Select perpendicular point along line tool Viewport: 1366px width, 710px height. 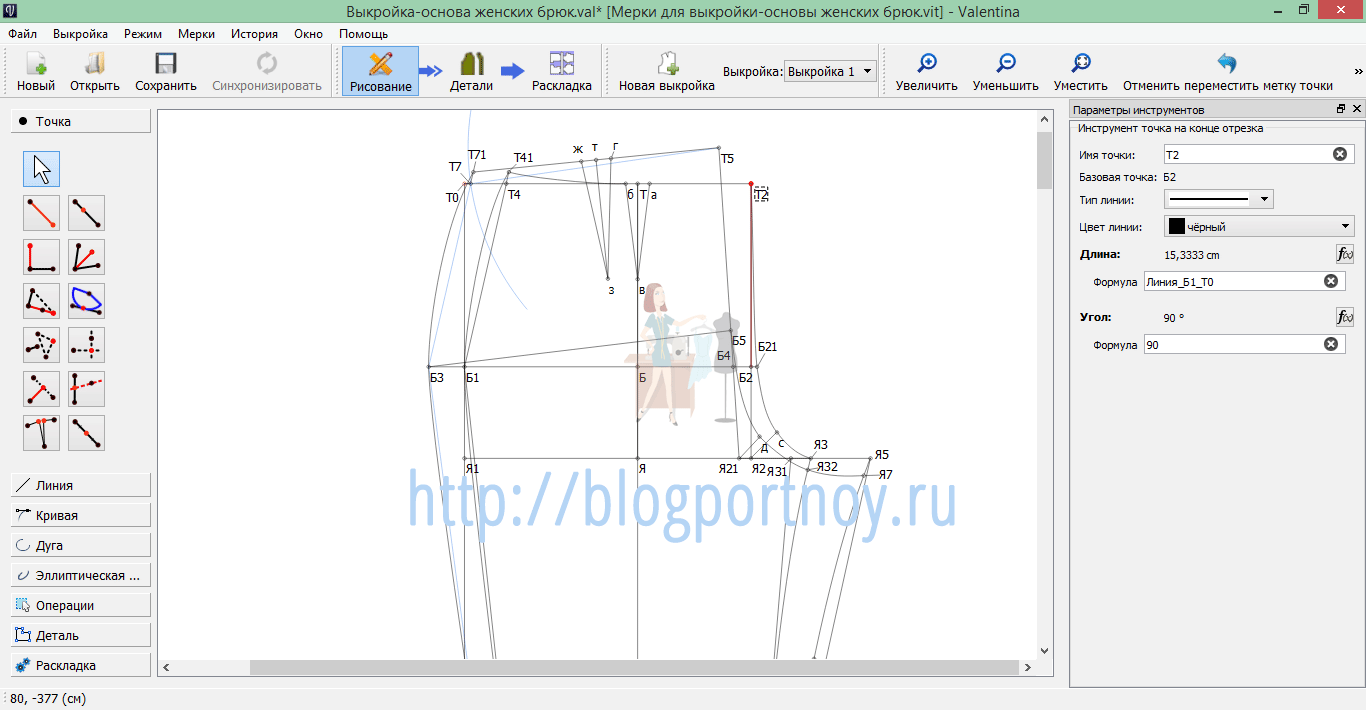coord(41,389)
